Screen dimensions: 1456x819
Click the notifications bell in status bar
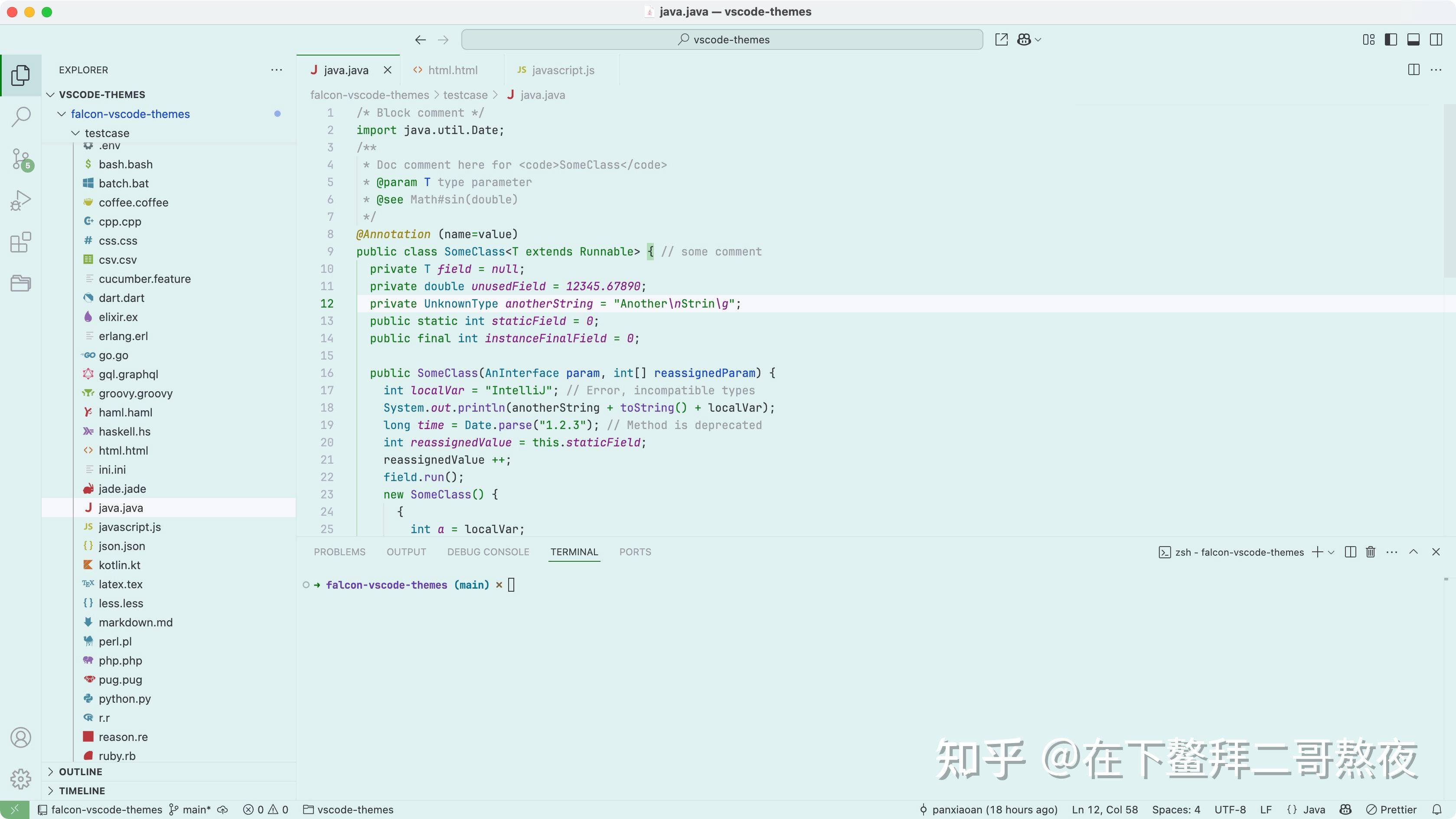pyautogui.click(x=1437, y=809)
